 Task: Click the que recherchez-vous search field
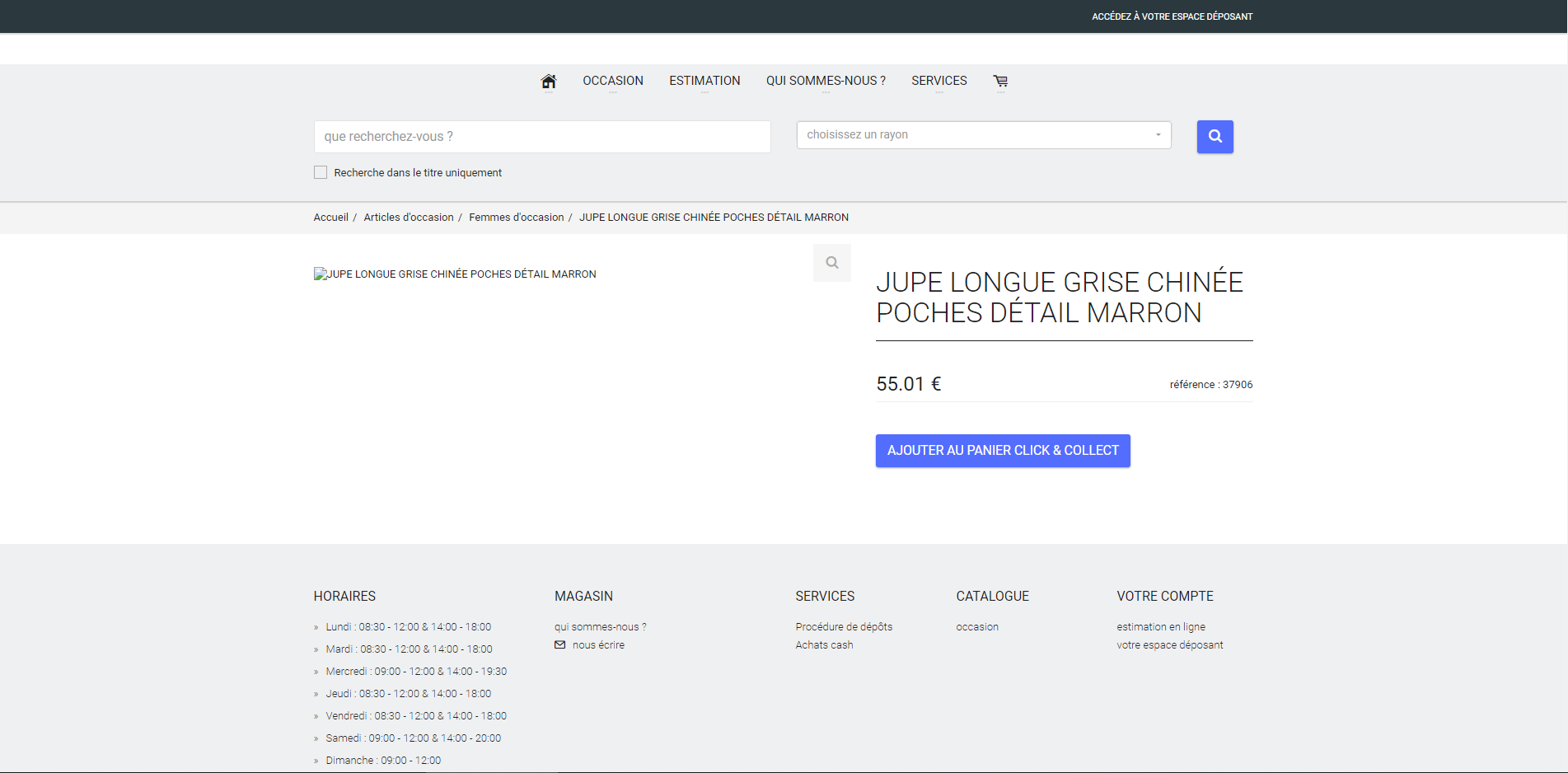click(x=542, y=137)
